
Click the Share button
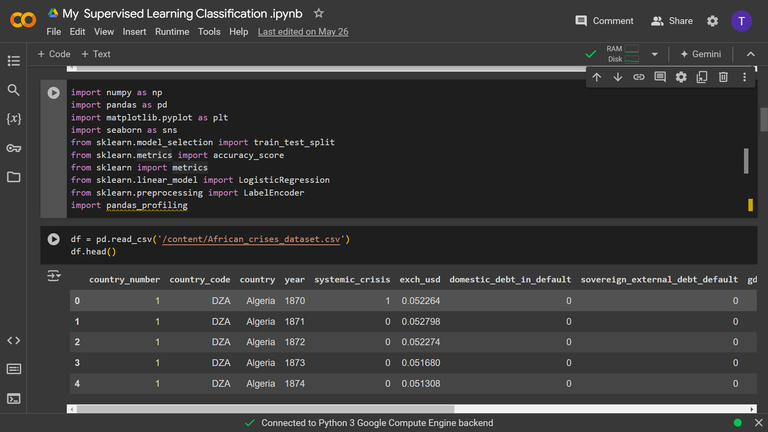pos(671,20)
